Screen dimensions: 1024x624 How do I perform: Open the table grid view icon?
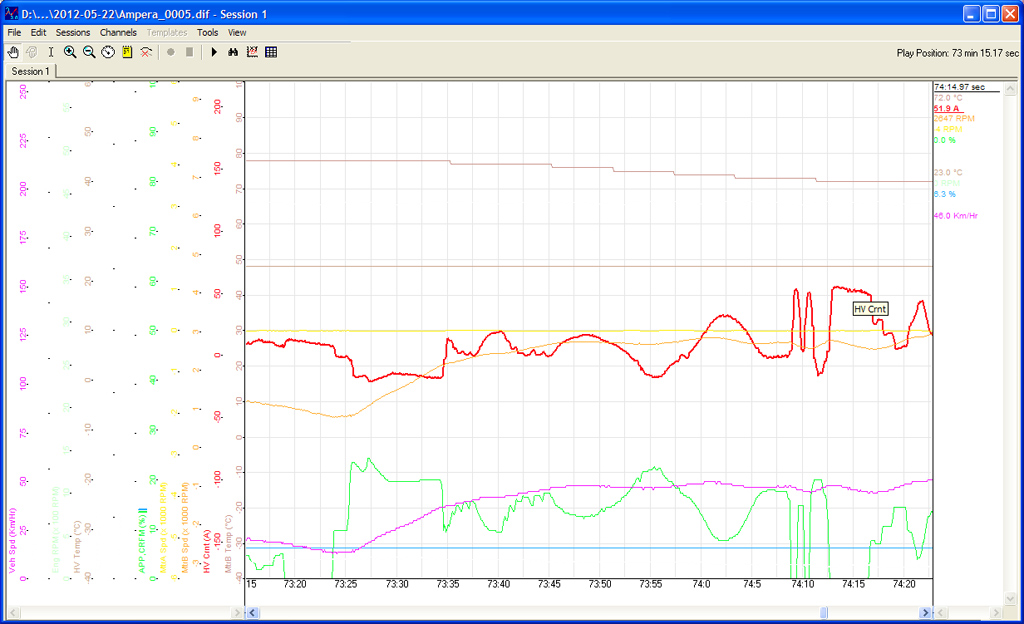coord(271,52)
